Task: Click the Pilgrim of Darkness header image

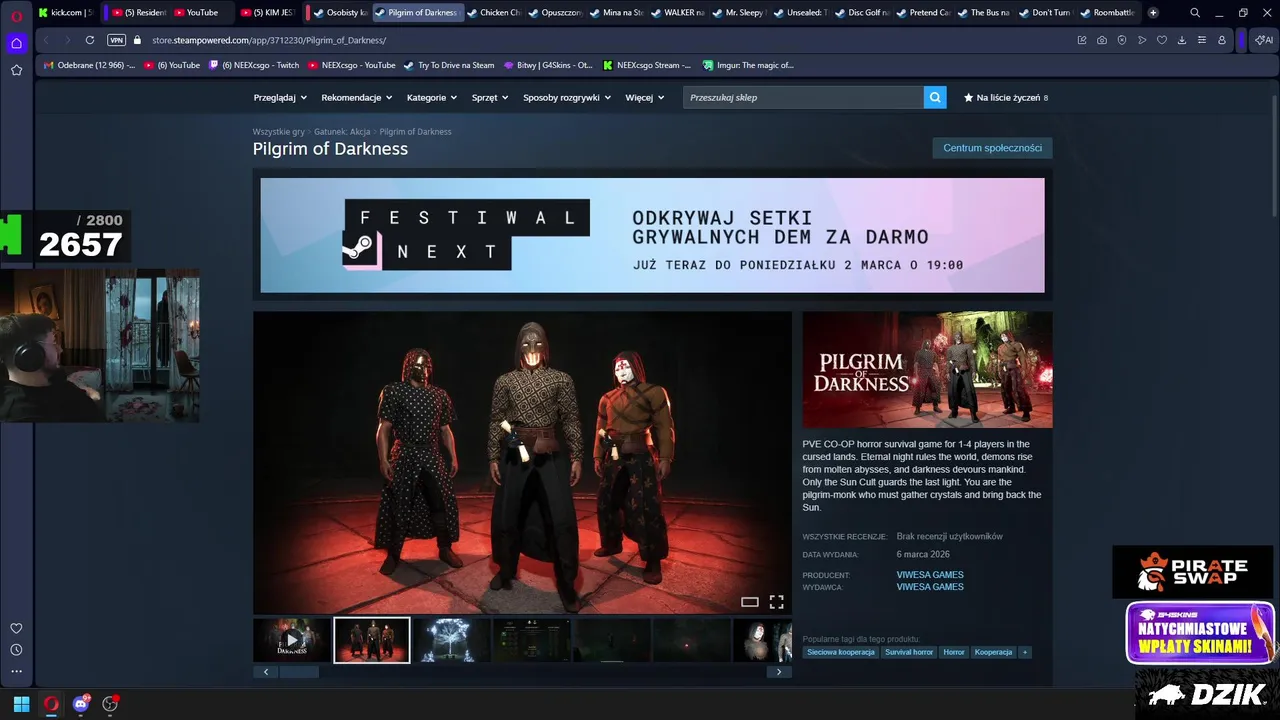Action: (927, 370)
